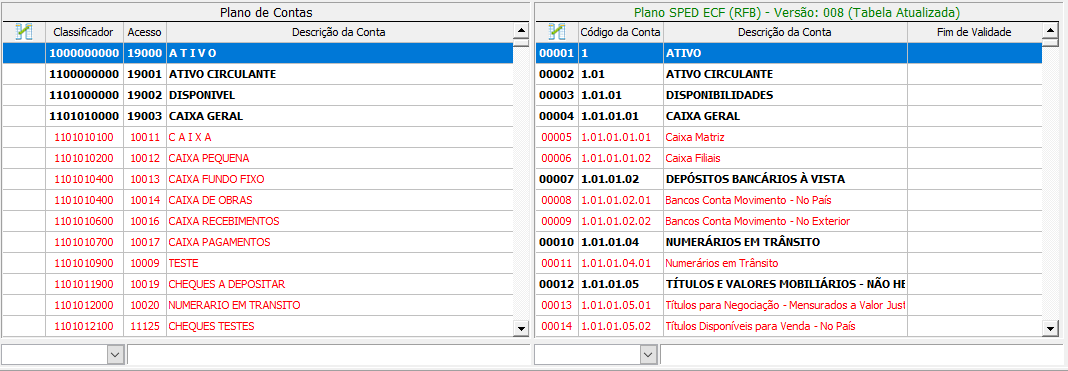Select the Caixa Matriz SPED account row

(789, 137)
